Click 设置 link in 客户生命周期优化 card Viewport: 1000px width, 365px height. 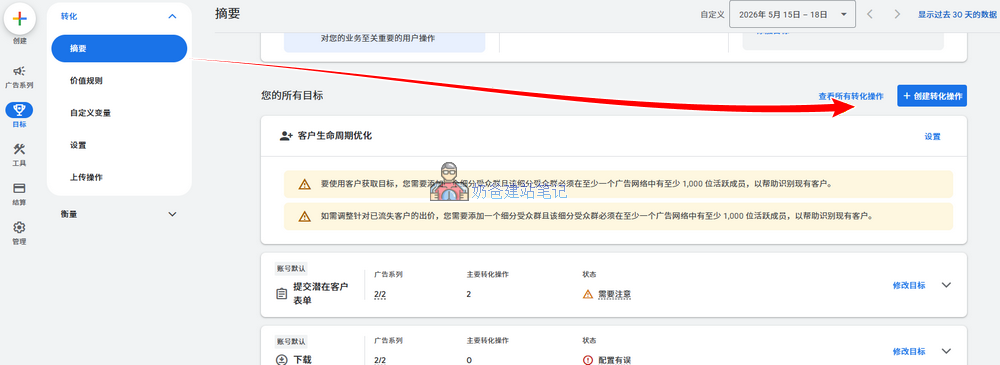(x=932, y=136)
